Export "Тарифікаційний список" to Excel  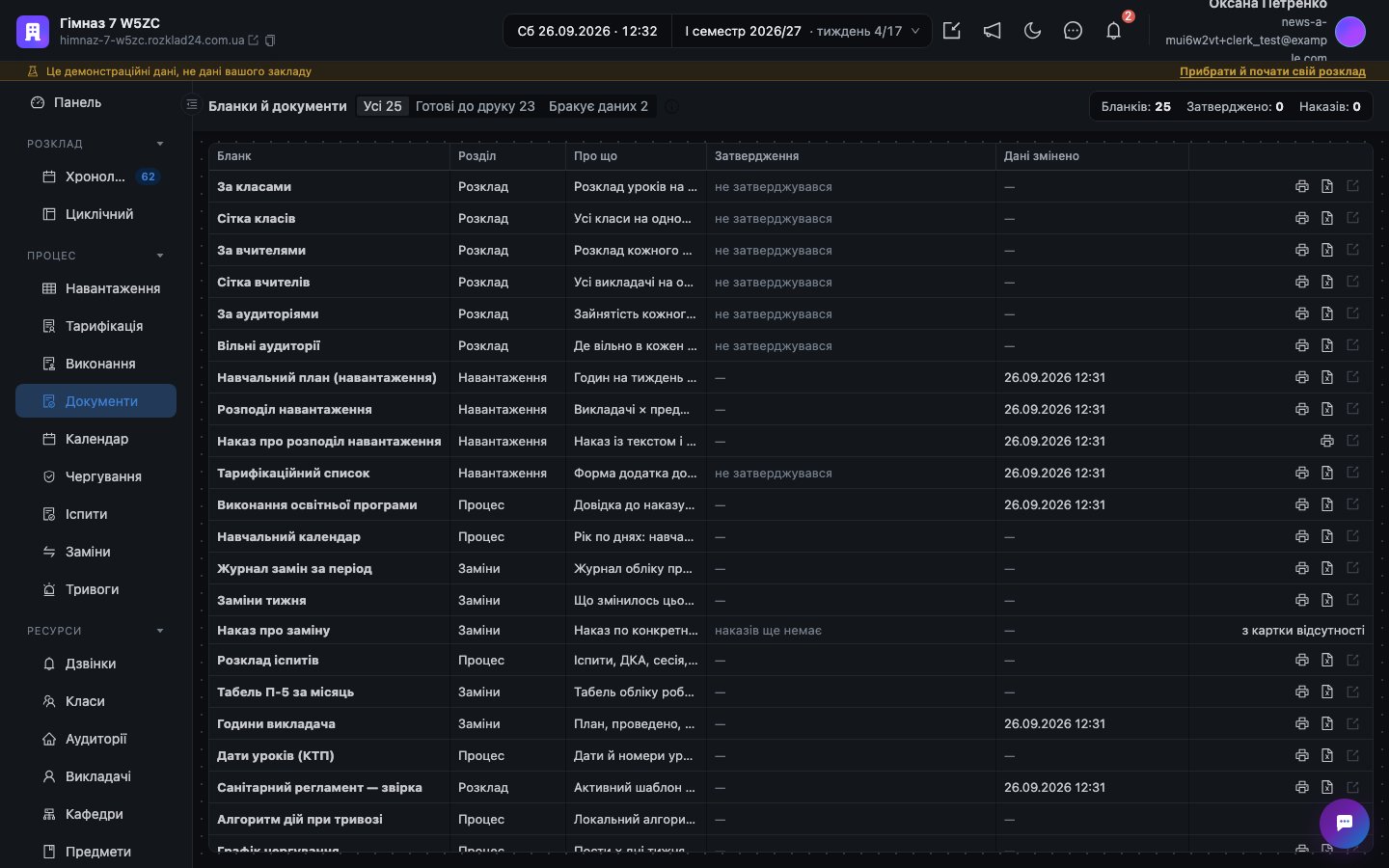[1327, 473]
